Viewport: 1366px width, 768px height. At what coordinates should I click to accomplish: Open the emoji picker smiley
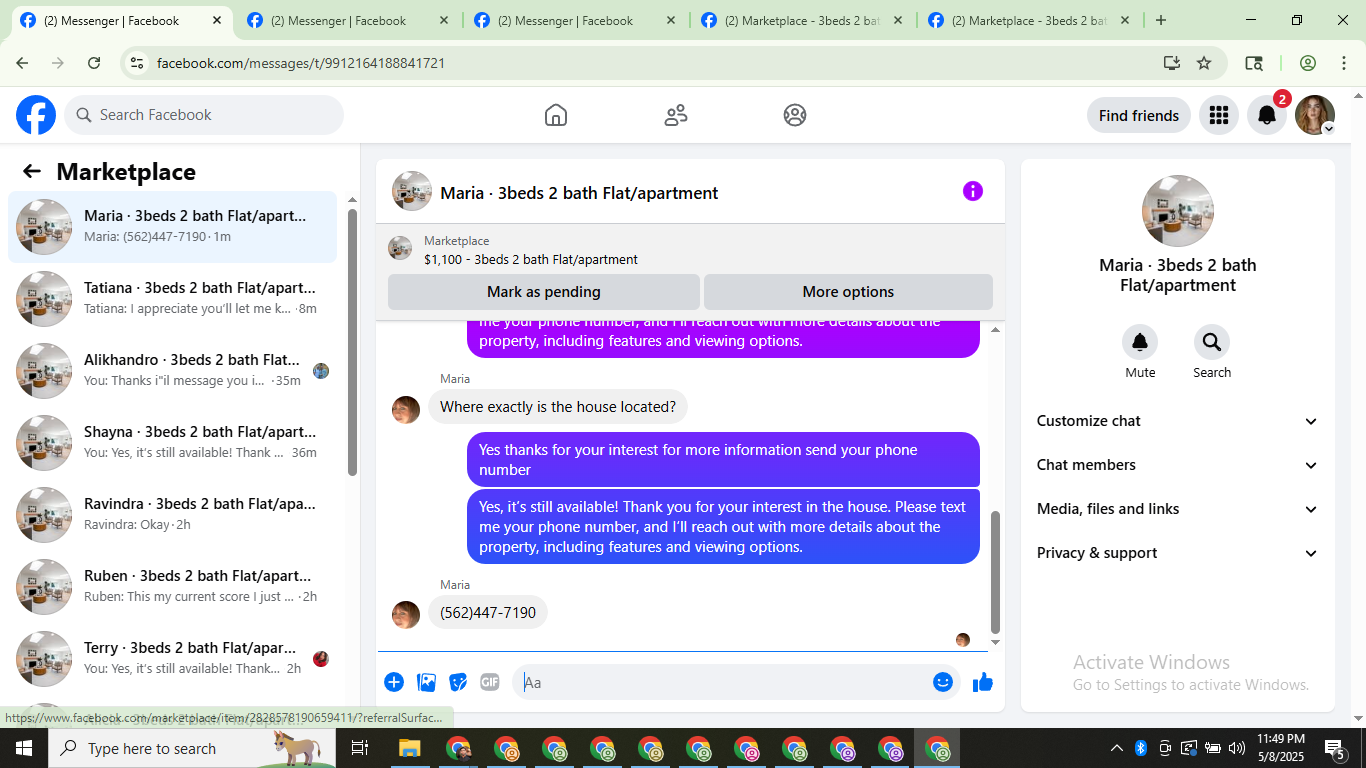943,682
